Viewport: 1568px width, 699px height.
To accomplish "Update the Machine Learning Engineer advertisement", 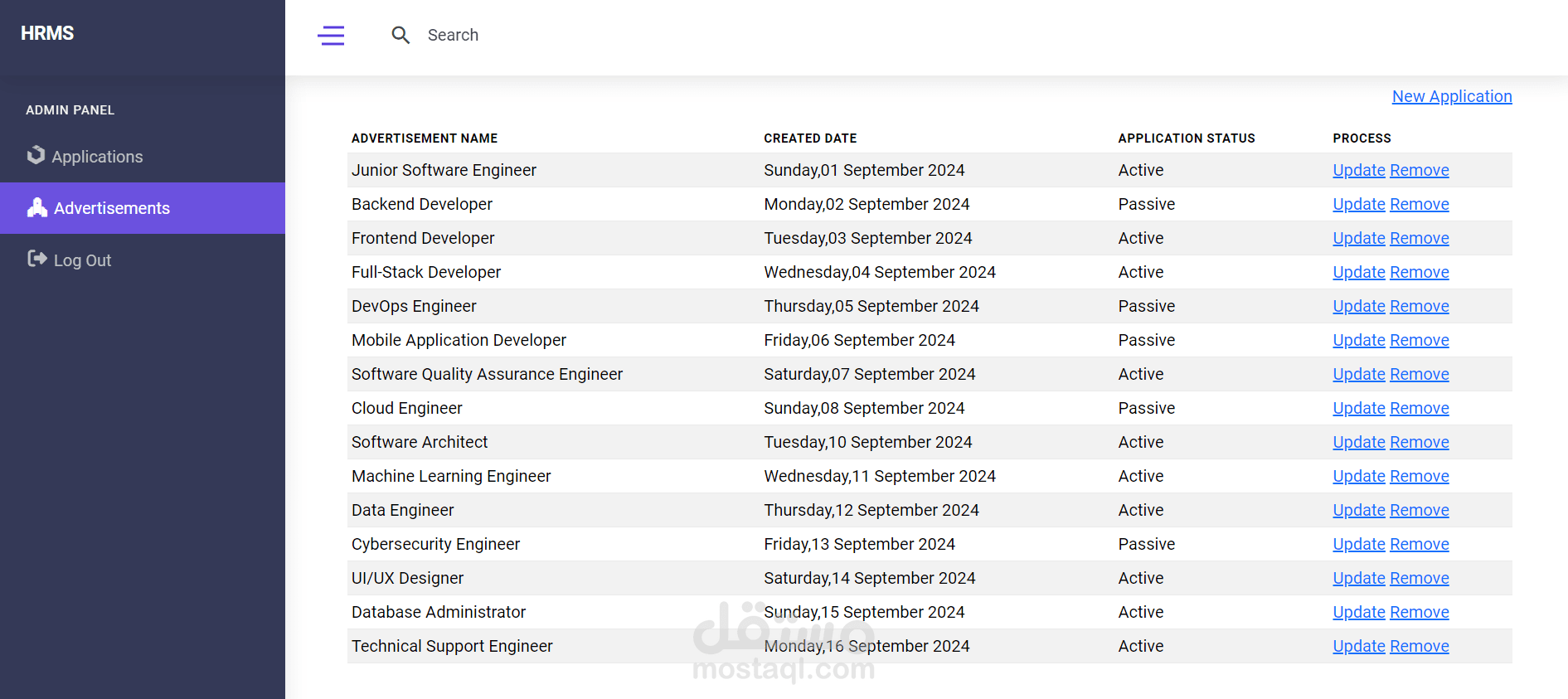I will 1359,476.
